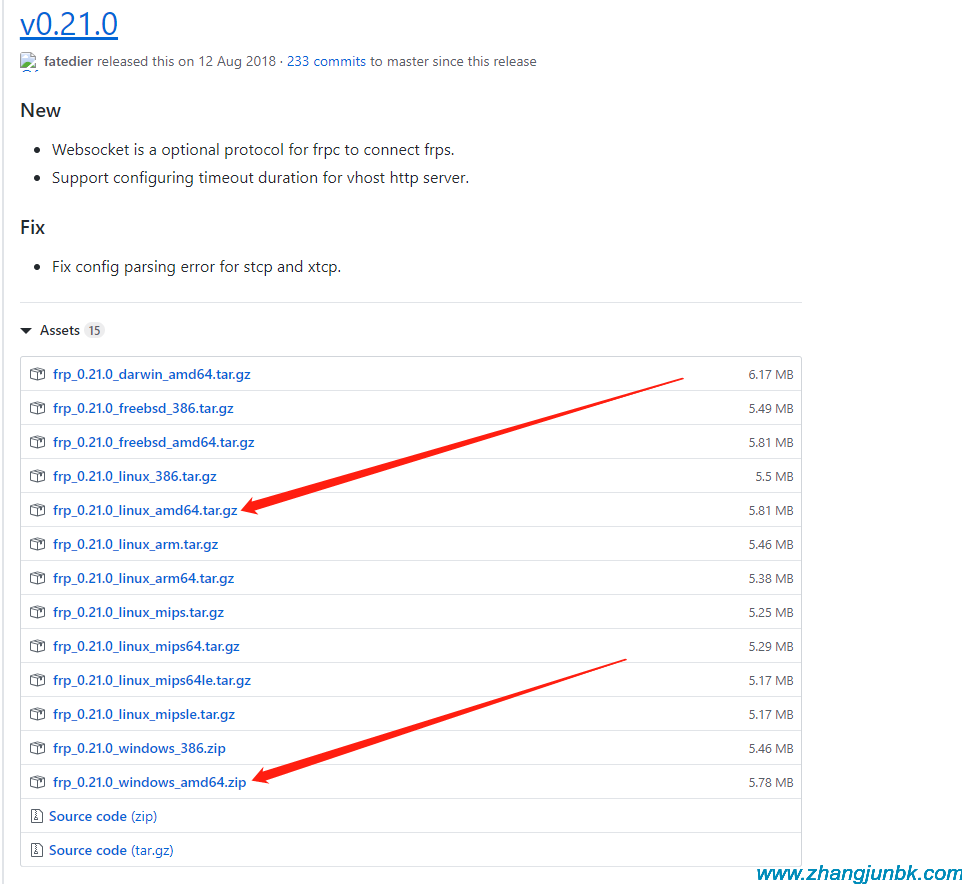
Task: Download frp_0.21.0_linux_arm.tar.gz
Action: 135,545
